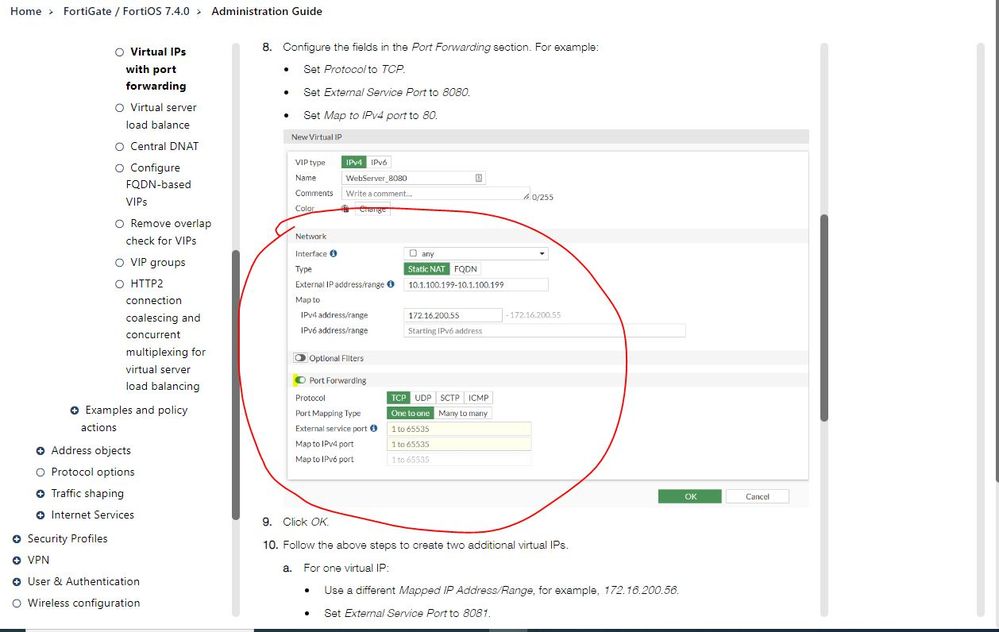Click Map to IPv6 port field
The height and width of the screenshot is (632, 999).
pos(459,459)
